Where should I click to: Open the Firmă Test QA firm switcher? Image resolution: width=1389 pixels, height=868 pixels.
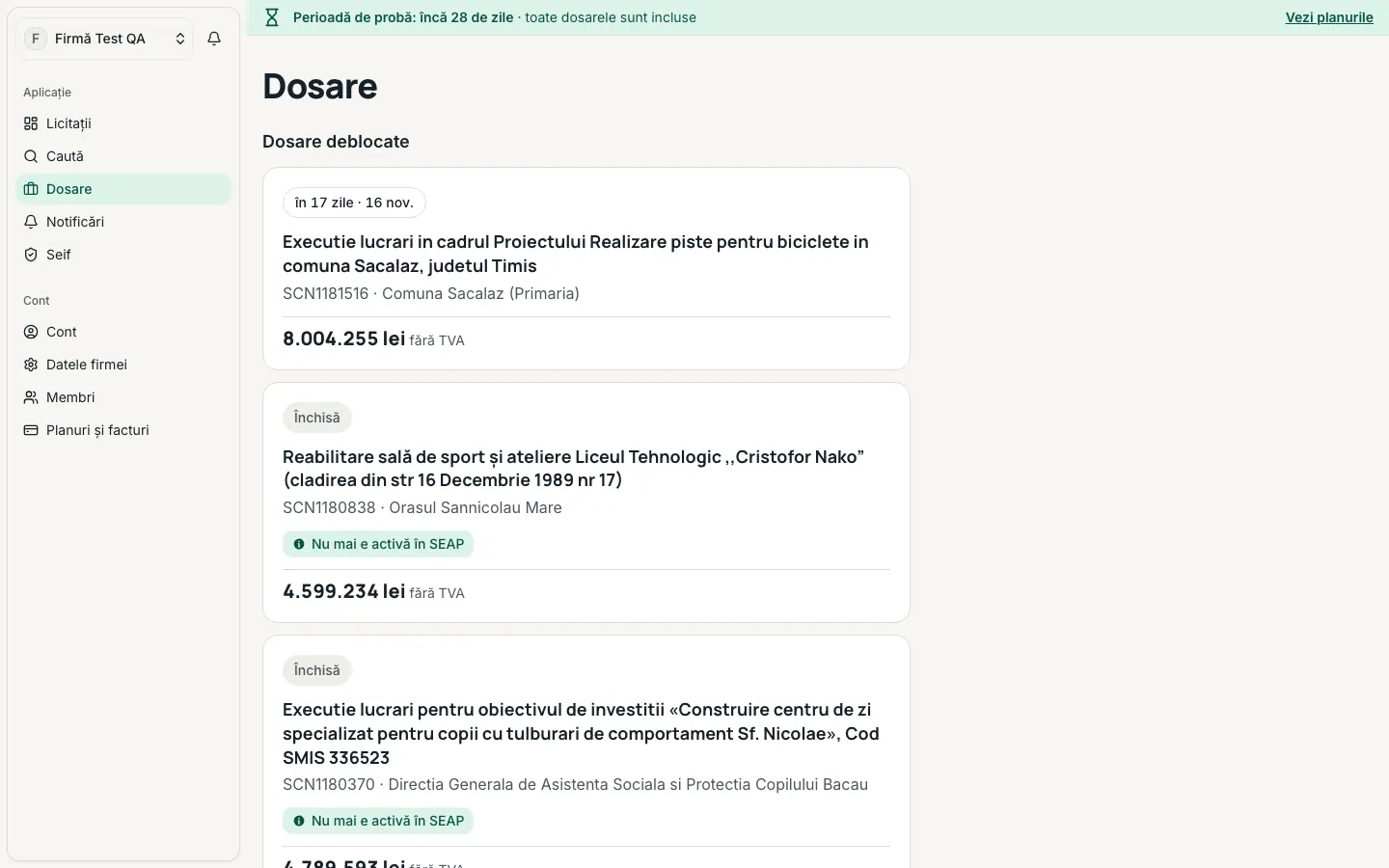[x=104, y=39]
